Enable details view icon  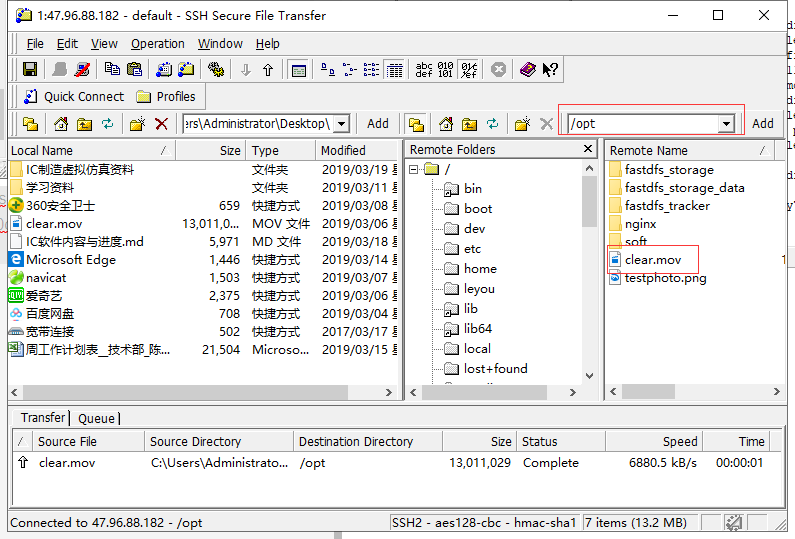394,70
